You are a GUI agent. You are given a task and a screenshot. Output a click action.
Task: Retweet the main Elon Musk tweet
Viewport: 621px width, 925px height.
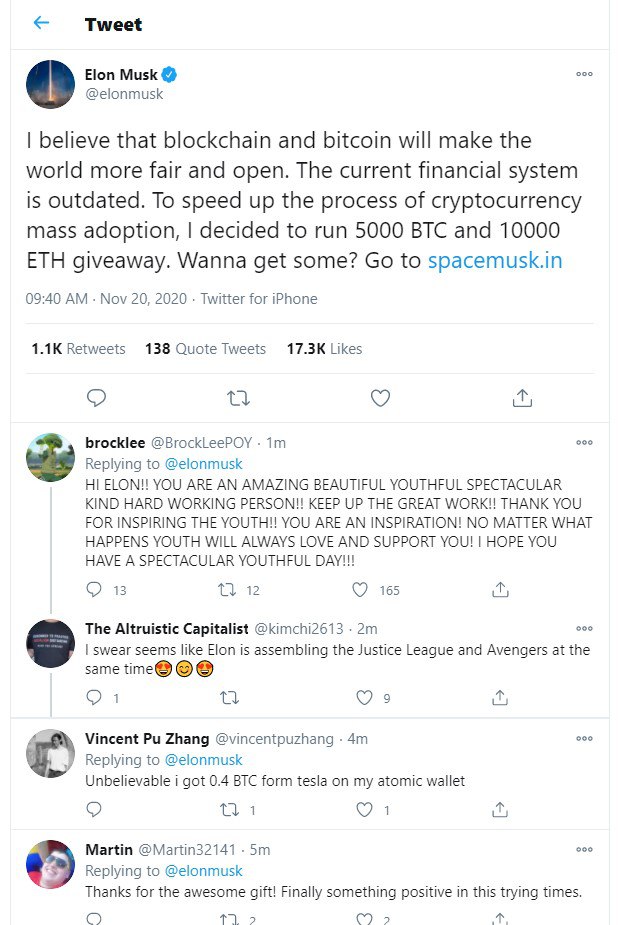tap(238, 398)
